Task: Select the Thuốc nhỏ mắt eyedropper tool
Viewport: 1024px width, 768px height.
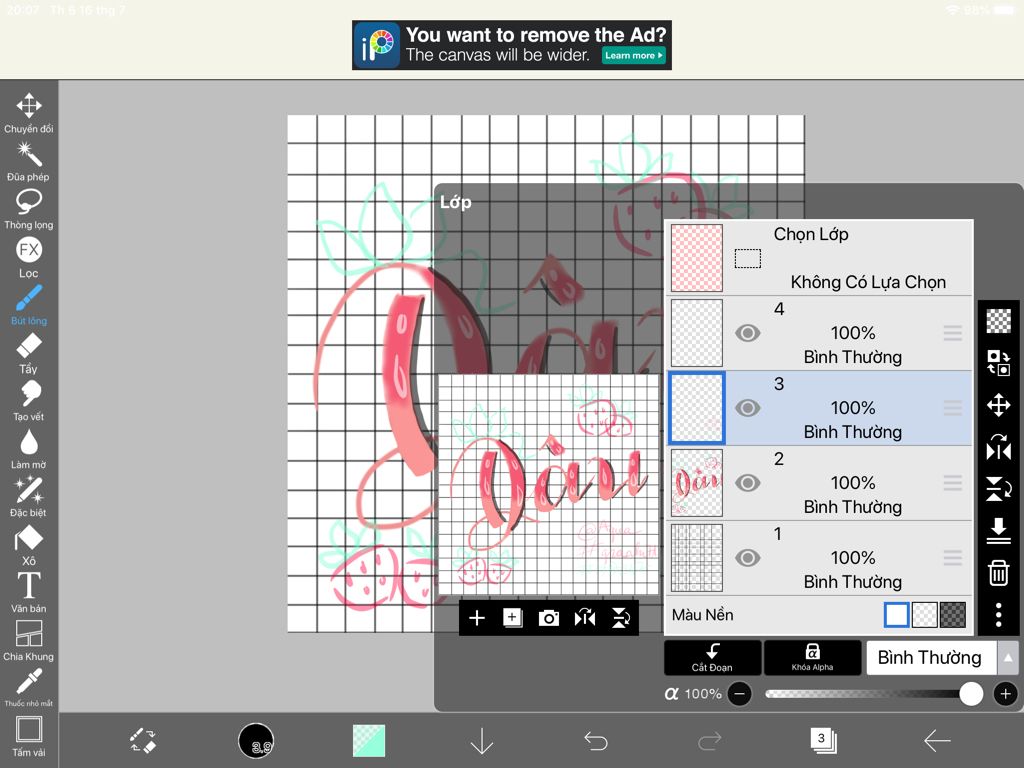Action: point(29,688)
